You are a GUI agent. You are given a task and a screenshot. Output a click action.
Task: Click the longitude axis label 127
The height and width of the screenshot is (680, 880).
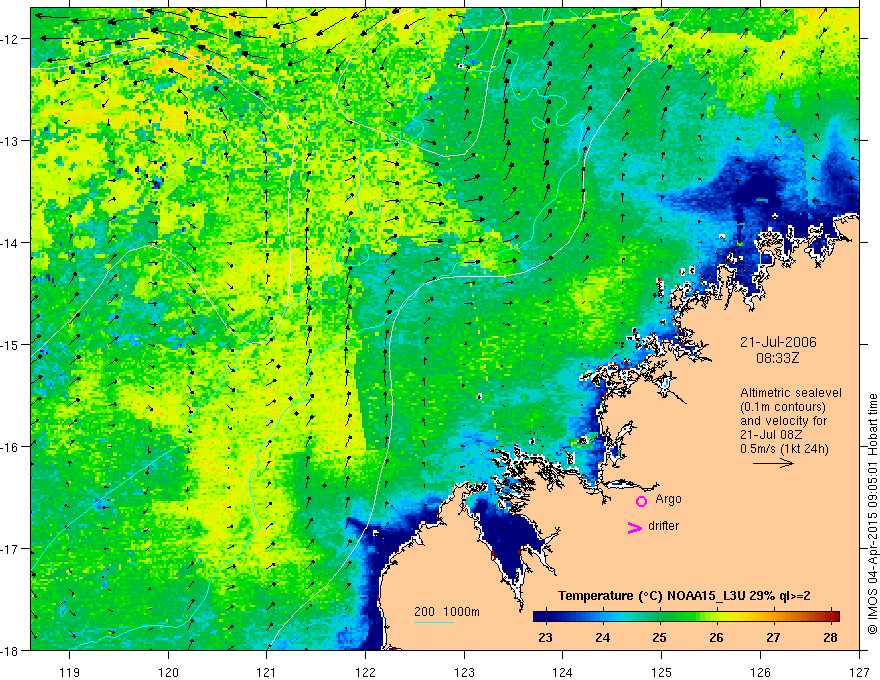click(x=859, y=672)
